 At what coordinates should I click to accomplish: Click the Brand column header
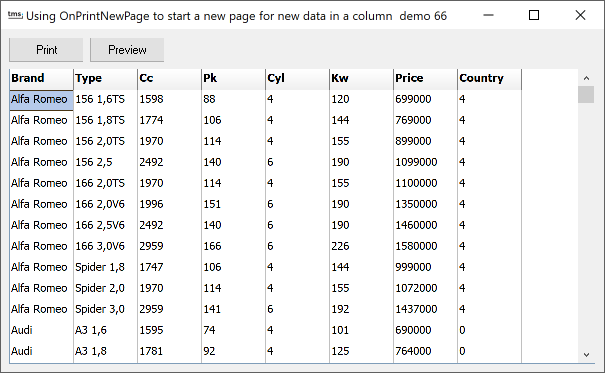pyautogui.click(x=41, y=79)
